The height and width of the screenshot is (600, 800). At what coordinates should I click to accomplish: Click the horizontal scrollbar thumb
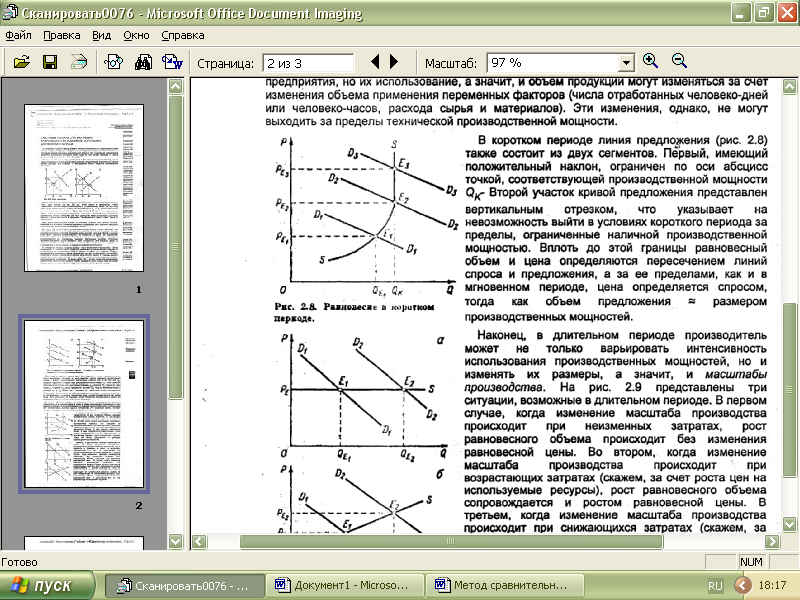(451, 541)
